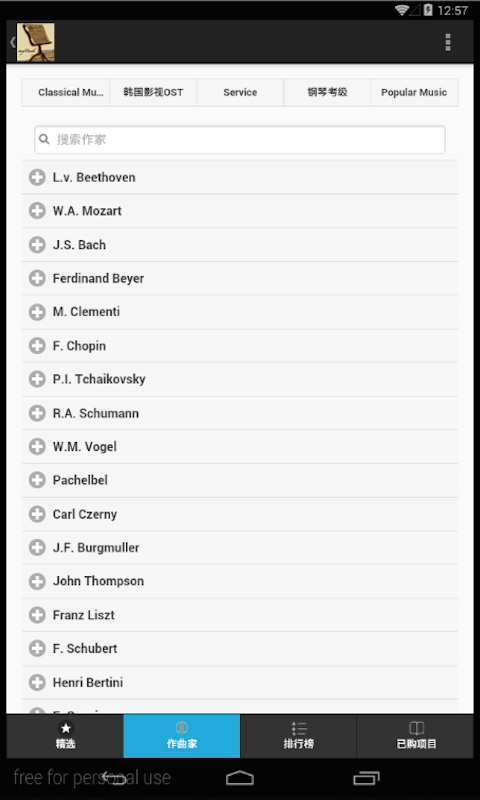Tap the Android home button

(x=240, y=778)
